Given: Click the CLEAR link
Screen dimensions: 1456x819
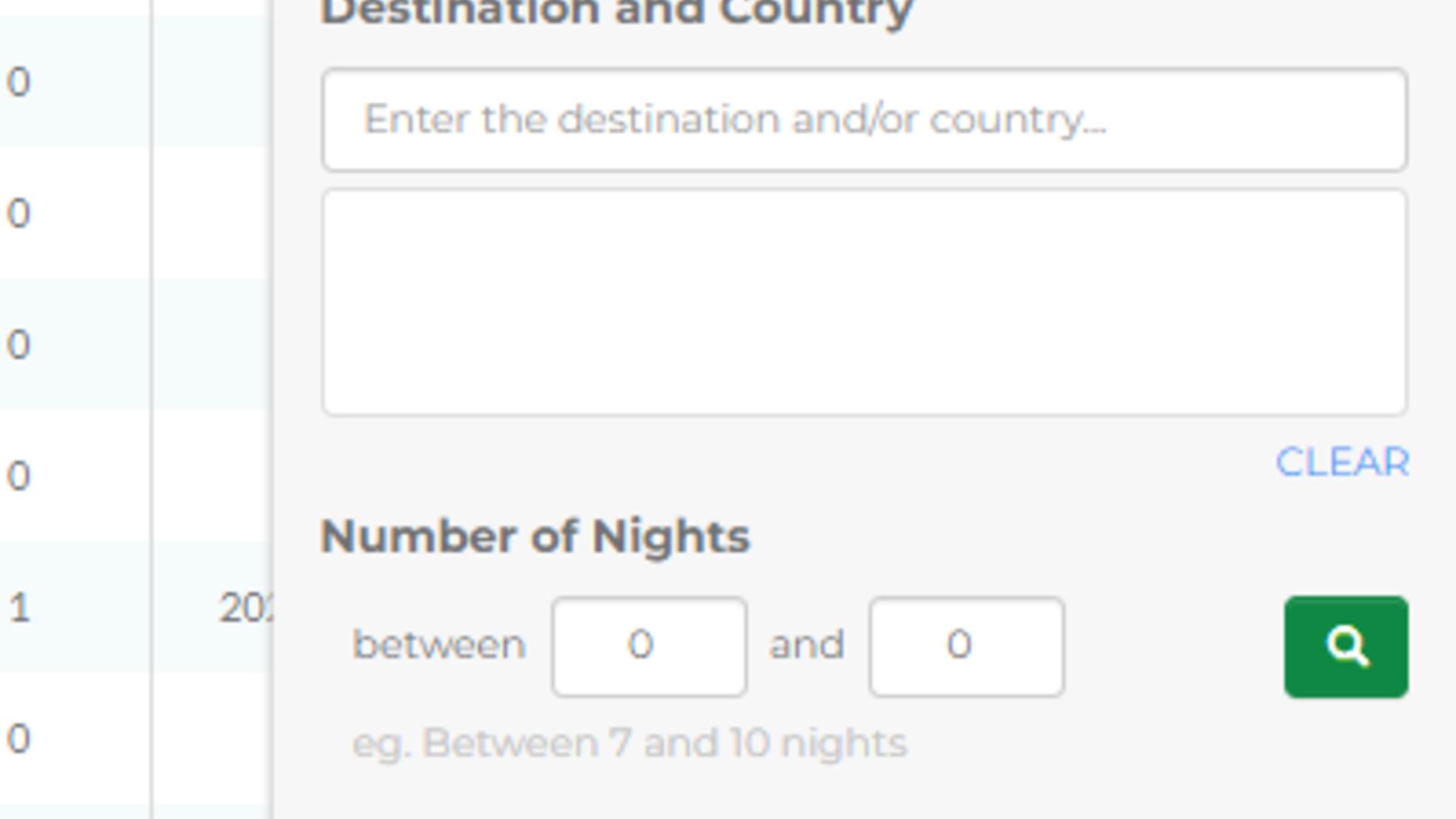Looking at the screenshot, I should click(1342, 462).
